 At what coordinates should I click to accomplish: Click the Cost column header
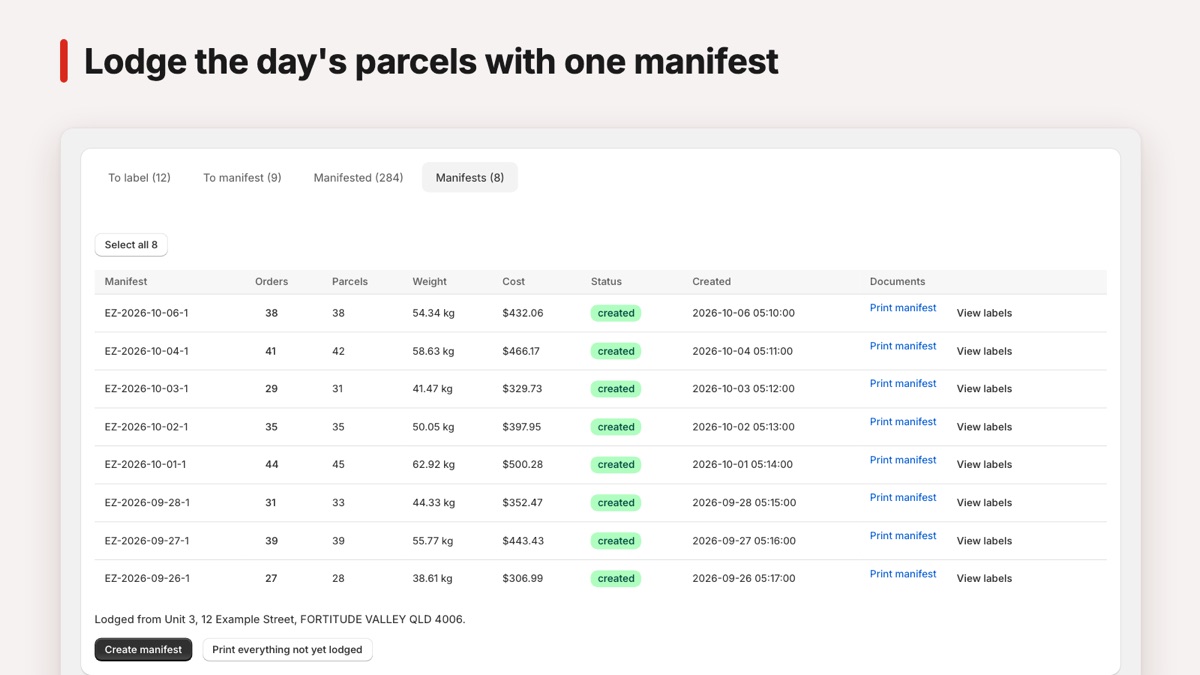[513, 282]
